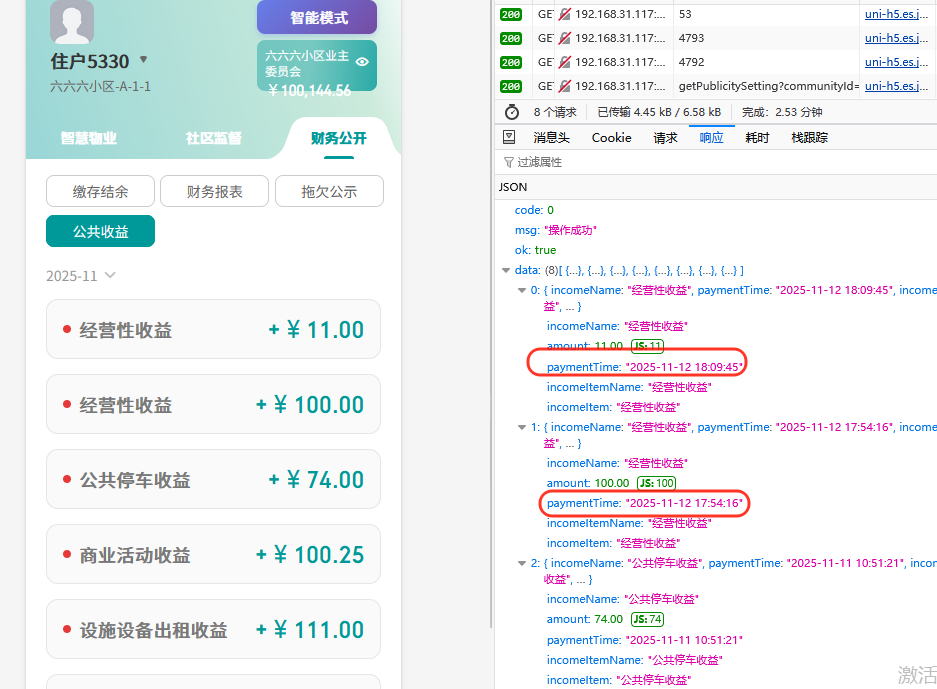Open the 住户5330 account dropdown arrow
Screen dimensions: 937x689
point(143,60)
